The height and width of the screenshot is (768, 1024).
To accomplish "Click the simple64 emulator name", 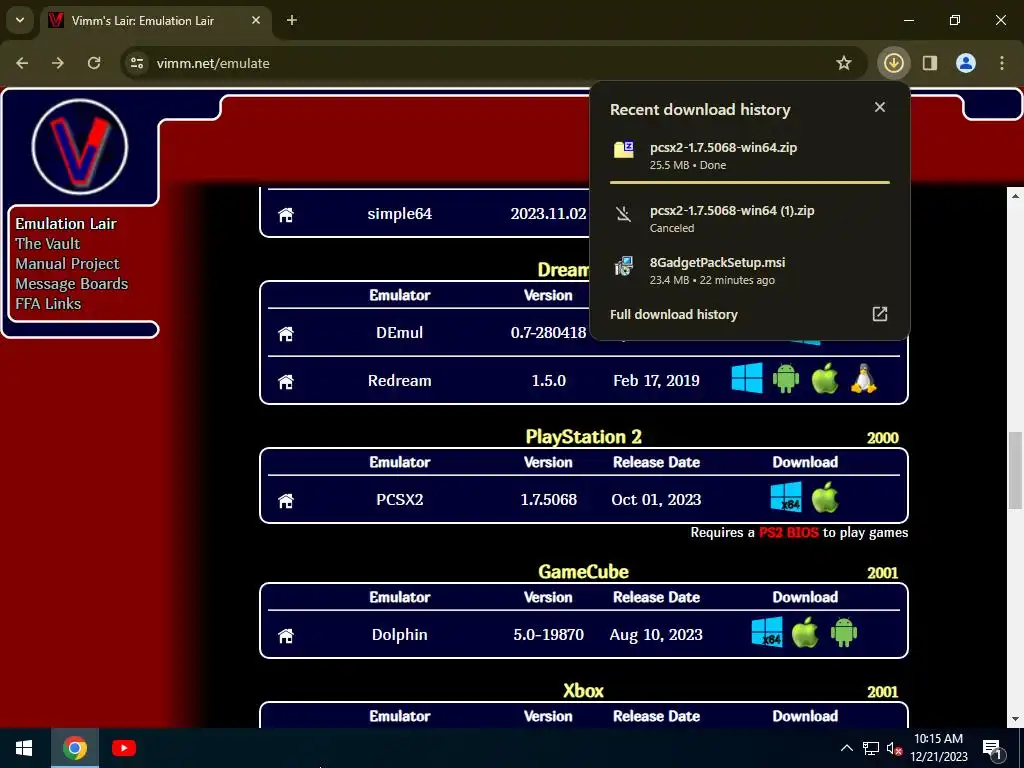I will [400, 214].
